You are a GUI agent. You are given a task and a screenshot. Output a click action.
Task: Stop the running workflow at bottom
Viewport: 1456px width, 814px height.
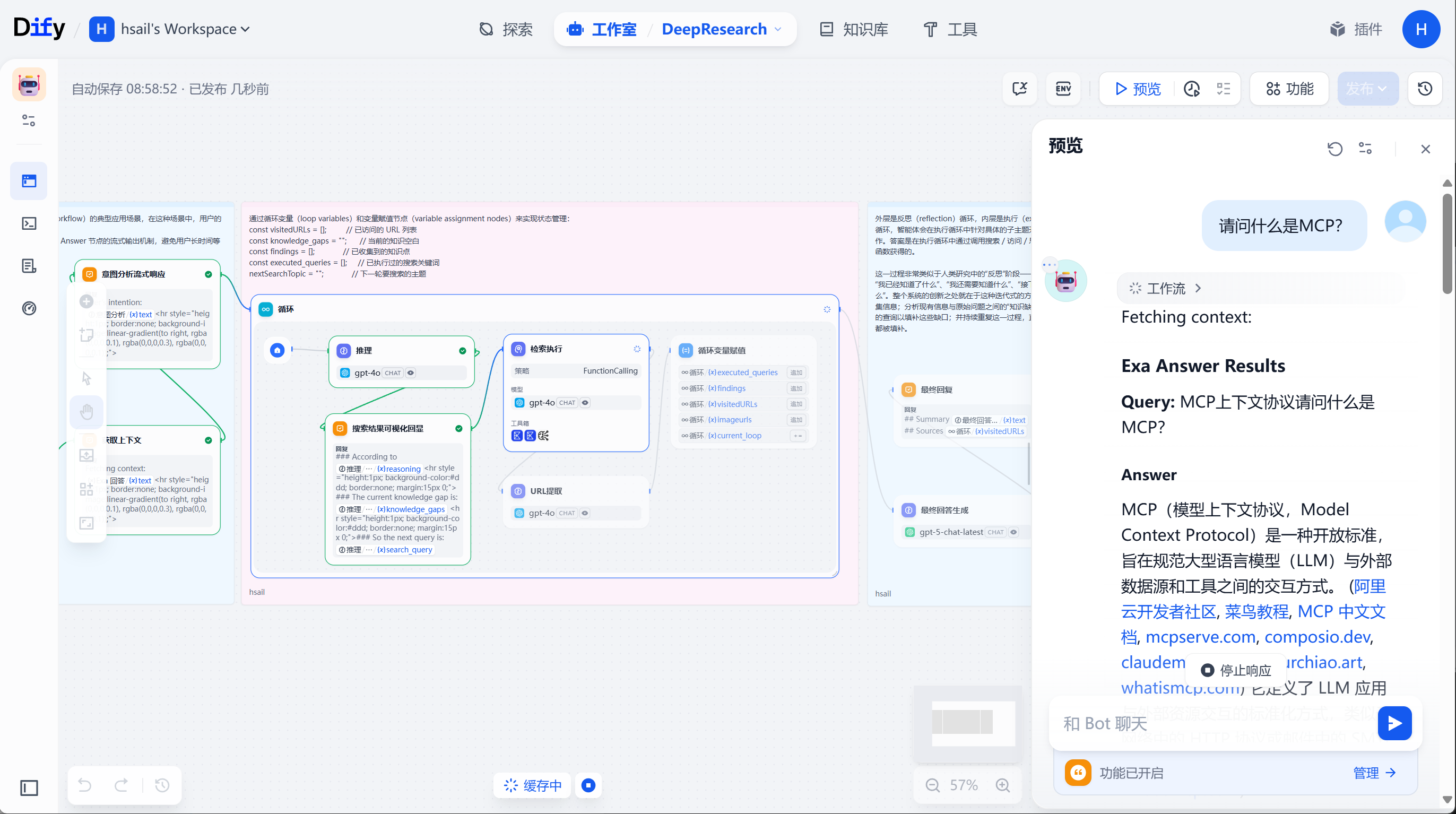[x=588, y=785]
